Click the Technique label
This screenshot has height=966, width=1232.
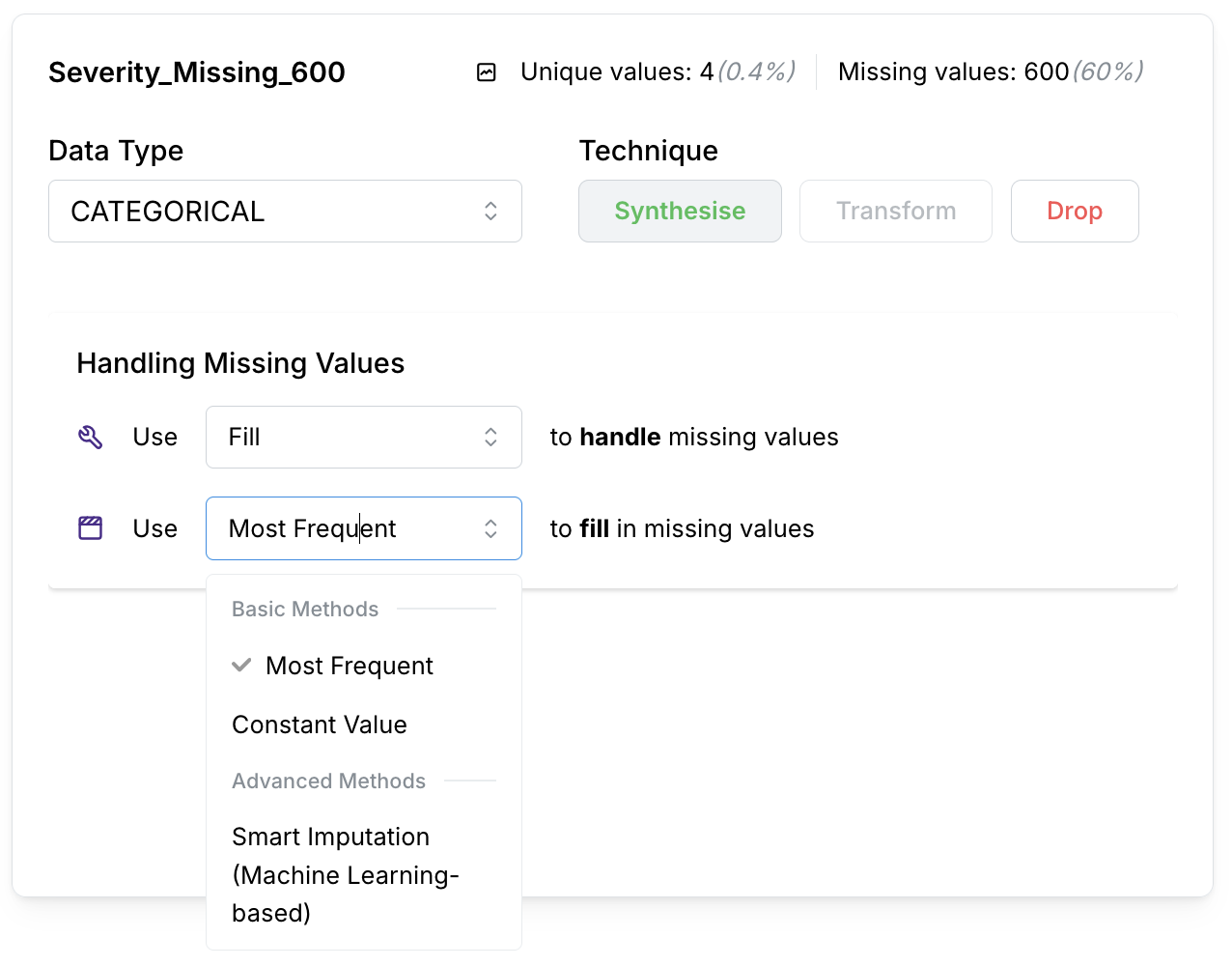[x=649, y=151]
